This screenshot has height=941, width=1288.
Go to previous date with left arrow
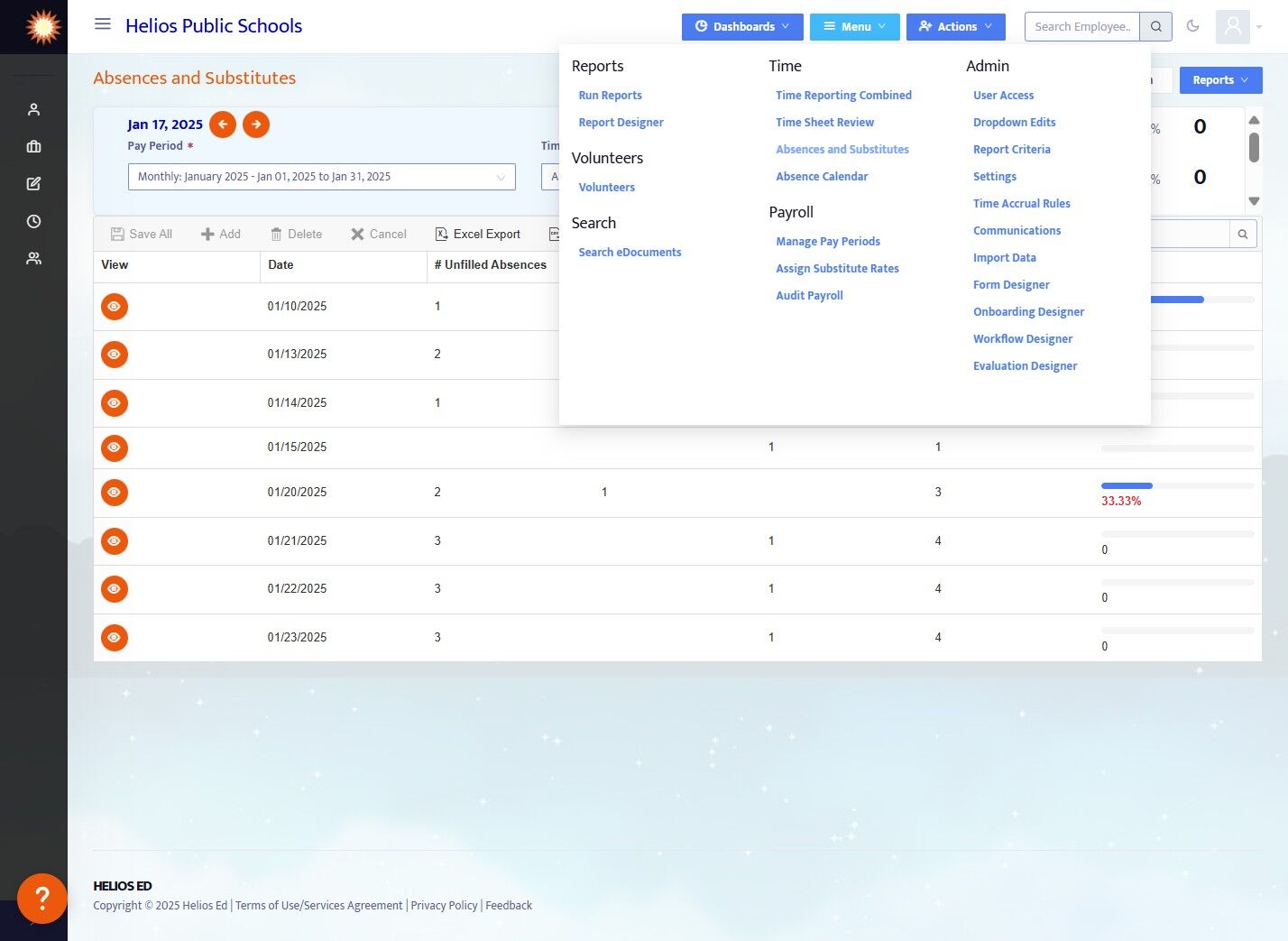tap(223, 125)
